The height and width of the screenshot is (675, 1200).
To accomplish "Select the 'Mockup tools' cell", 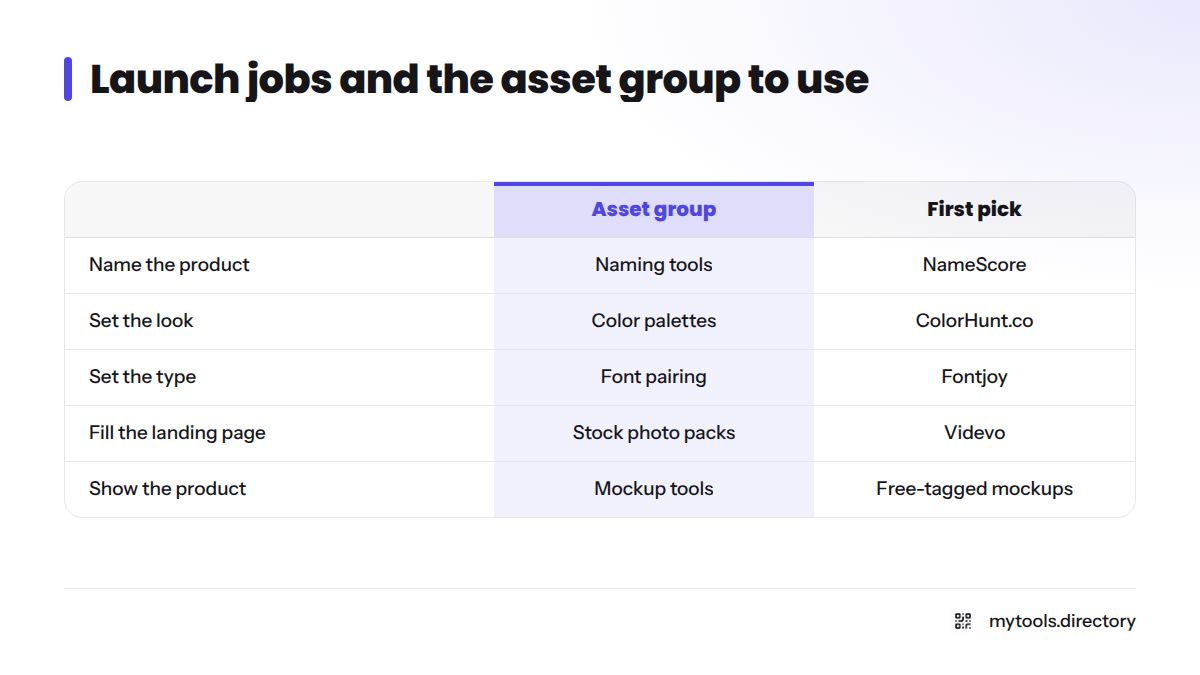I will click(654, 489).
